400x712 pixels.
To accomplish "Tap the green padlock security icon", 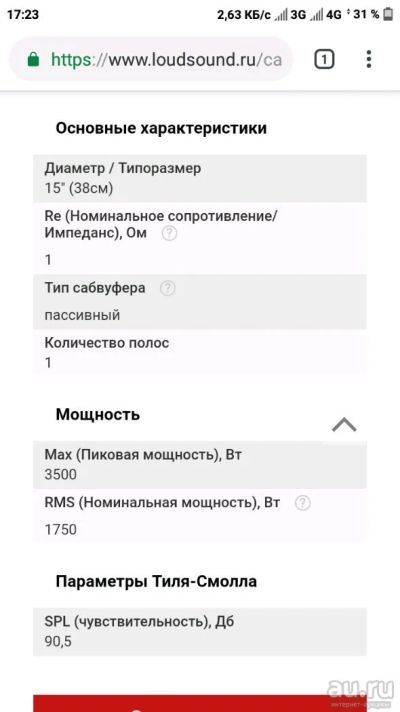I will tap(33, 59).
